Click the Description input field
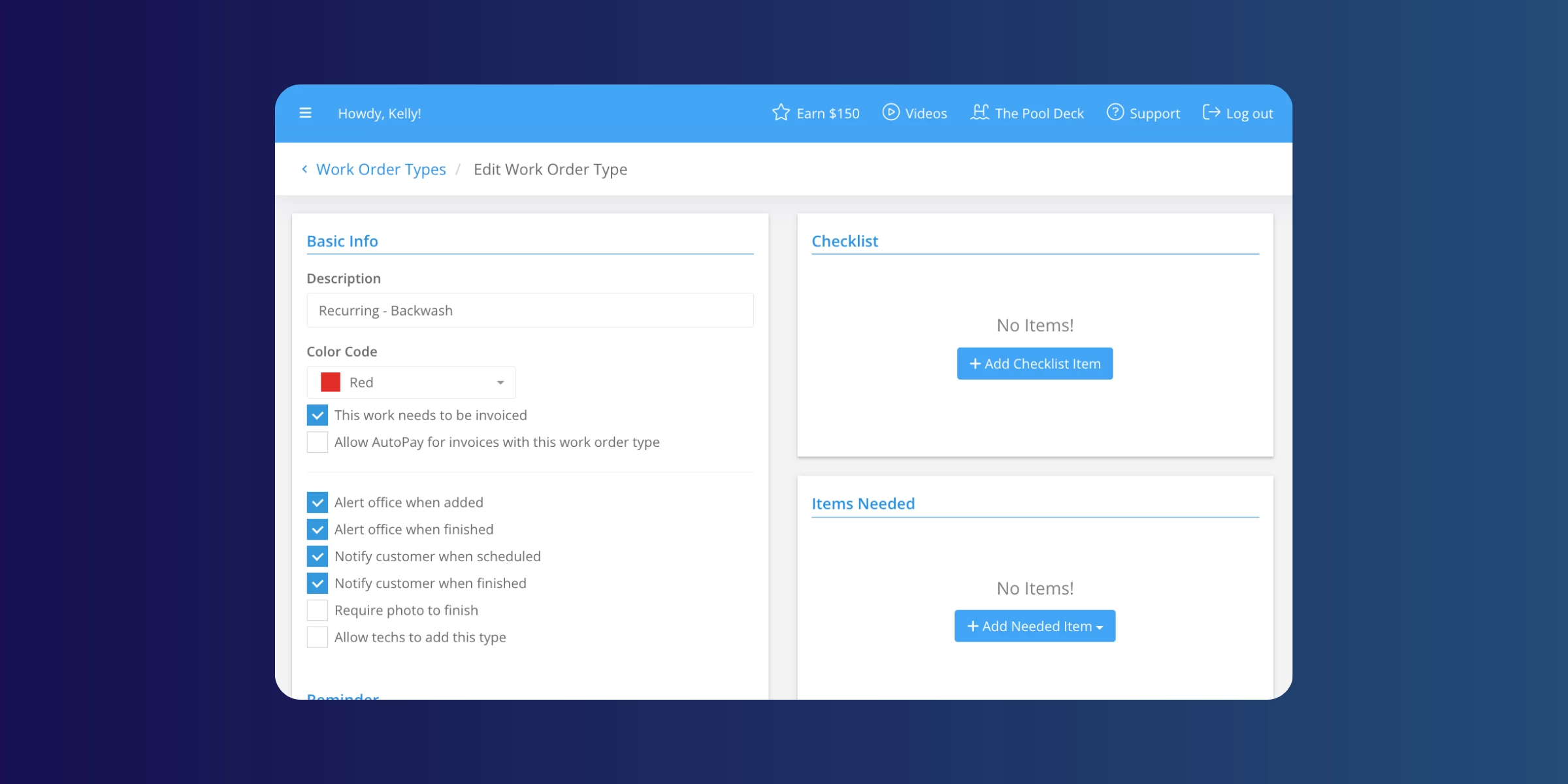The width and height of the screenshot is (1568, 784). (x=530, y=311)
